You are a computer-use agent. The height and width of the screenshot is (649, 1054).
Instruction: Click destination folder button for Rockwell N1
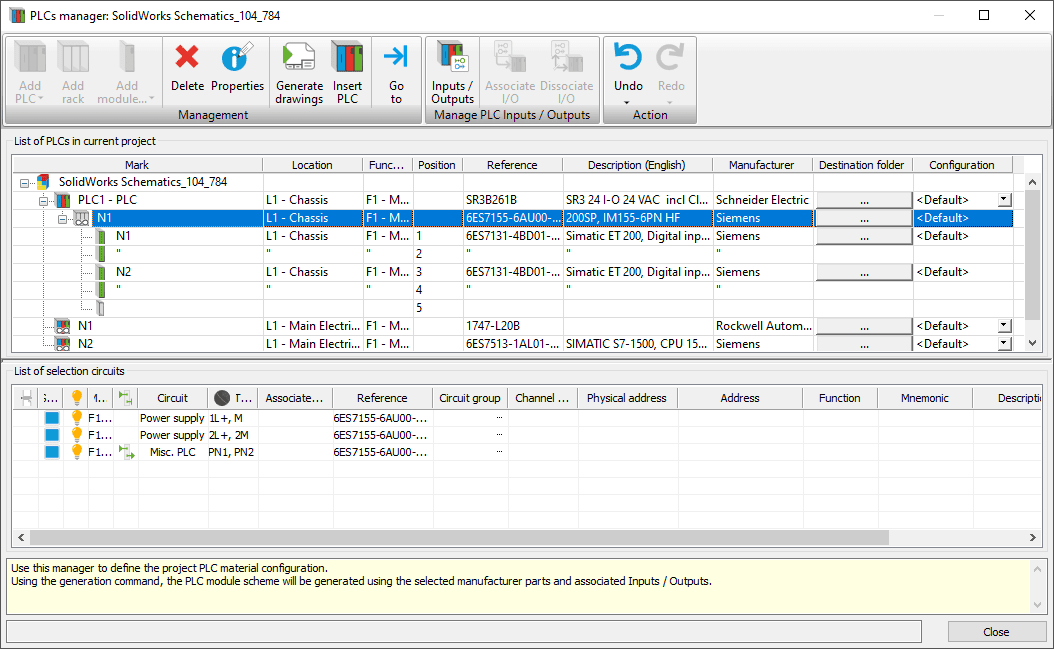pyautogui.click(x=864, y=326)
